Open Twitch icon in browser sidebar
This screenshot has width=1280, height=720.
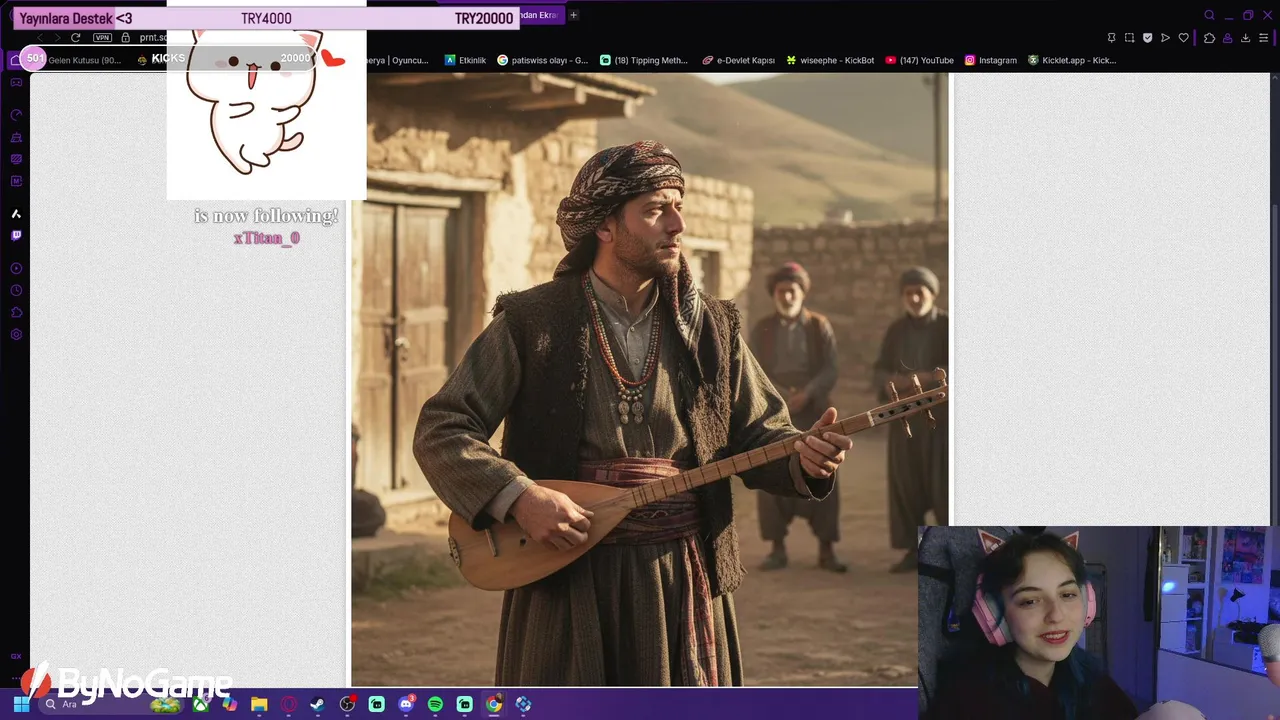pos(16,236)
